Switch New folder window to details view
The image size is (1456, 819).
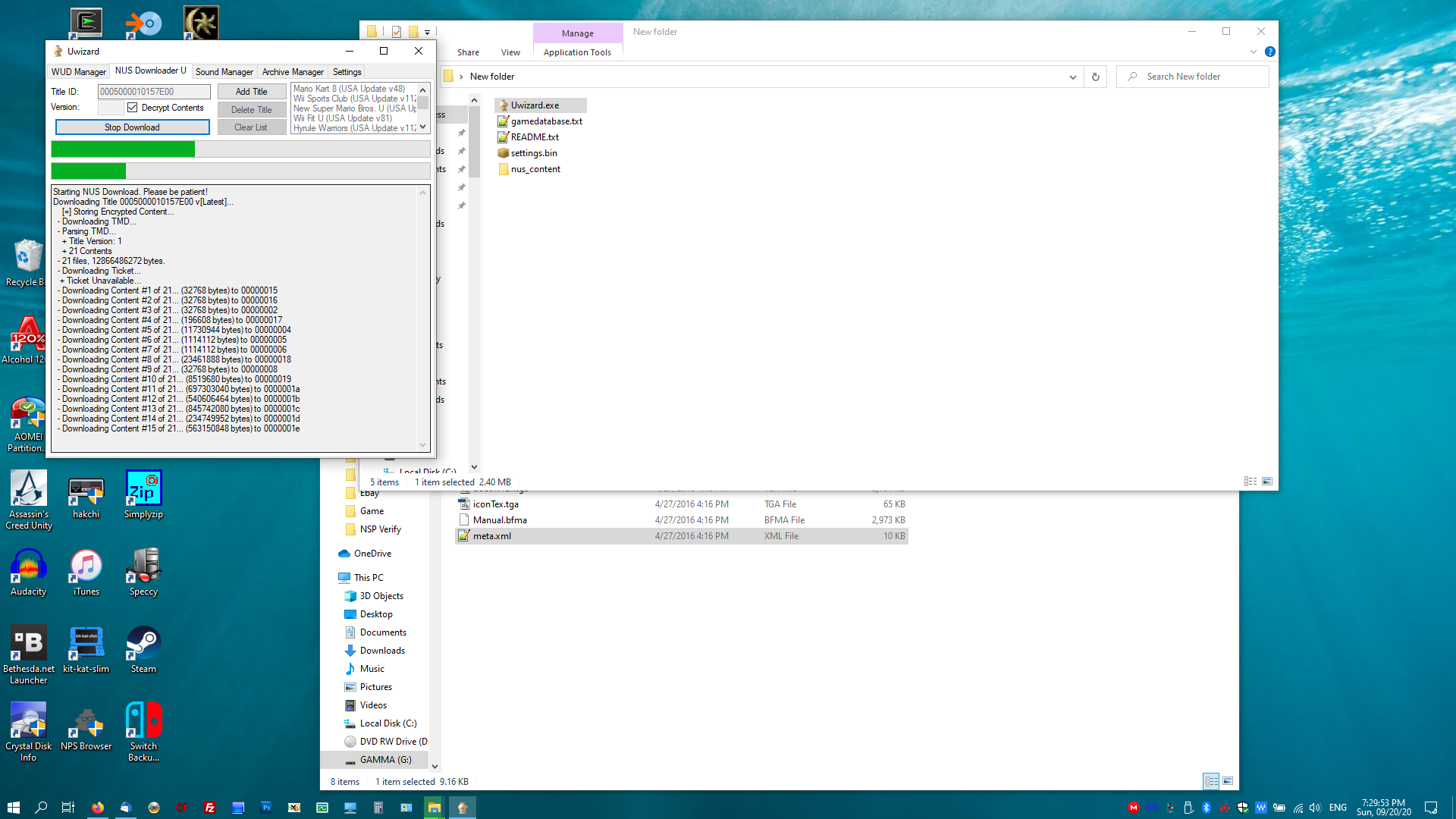pyautogui.click(x=1250, y=482)
